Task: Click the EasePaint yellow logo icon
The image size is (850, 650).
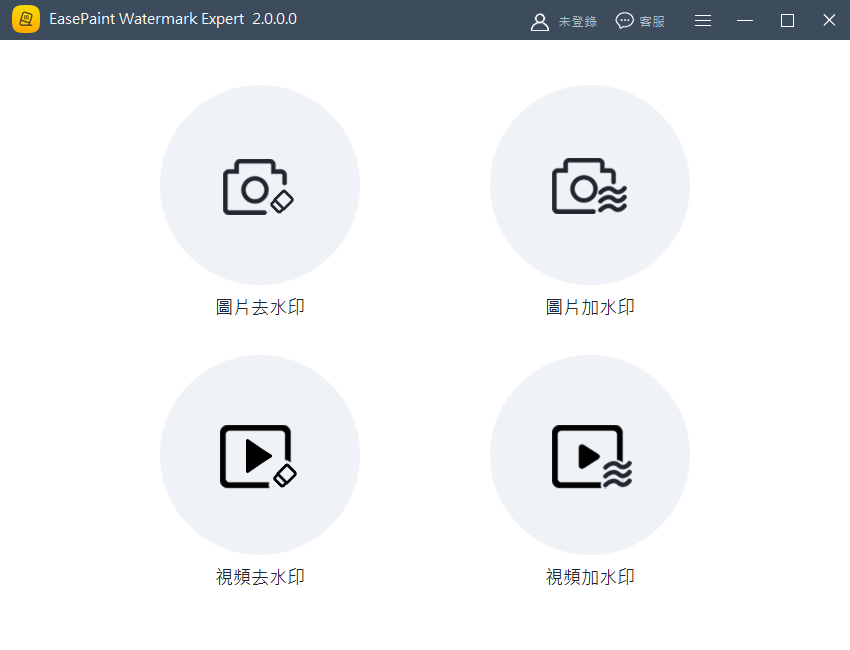Action: click(26, 19)
